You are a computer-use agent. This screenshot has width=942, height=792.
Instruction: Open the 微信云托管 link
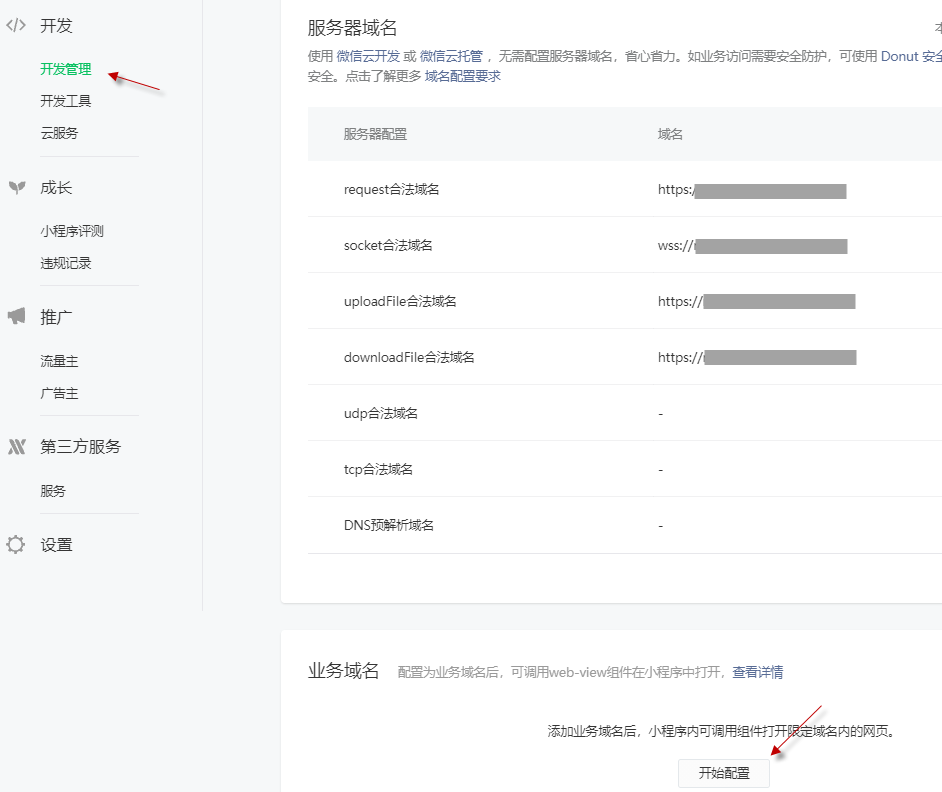[x=450, y=57]
